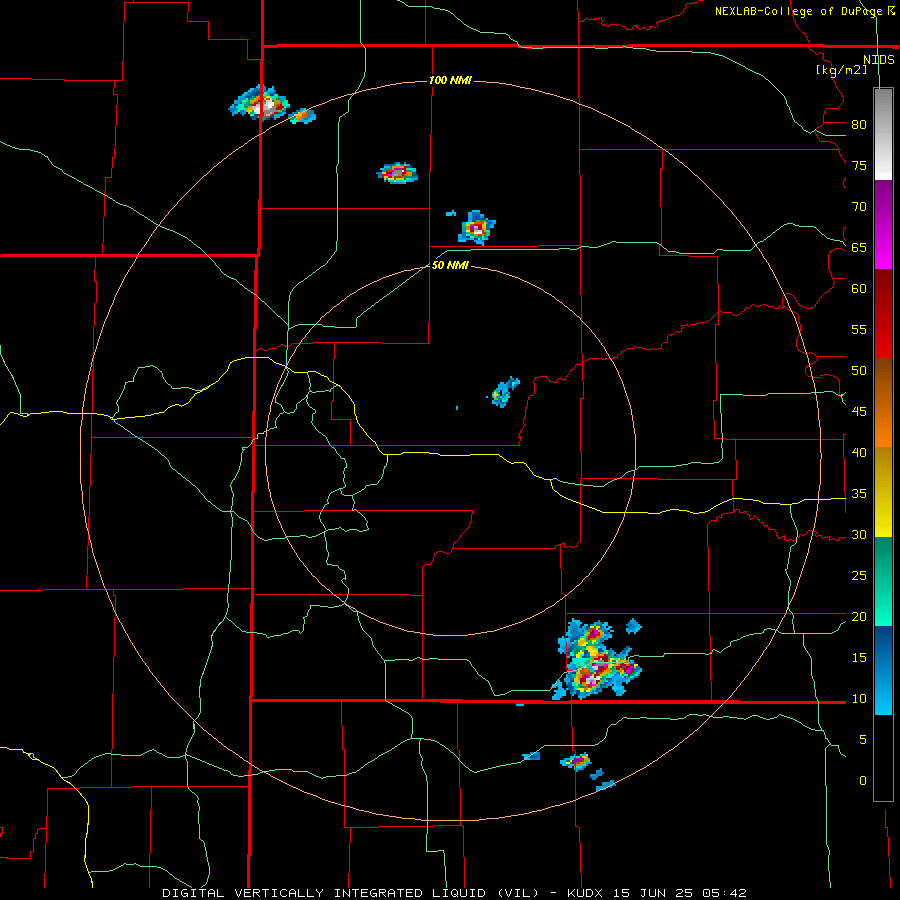The image size is (900, 900).
Task: Click the scale value "0"
Action: 863,781
